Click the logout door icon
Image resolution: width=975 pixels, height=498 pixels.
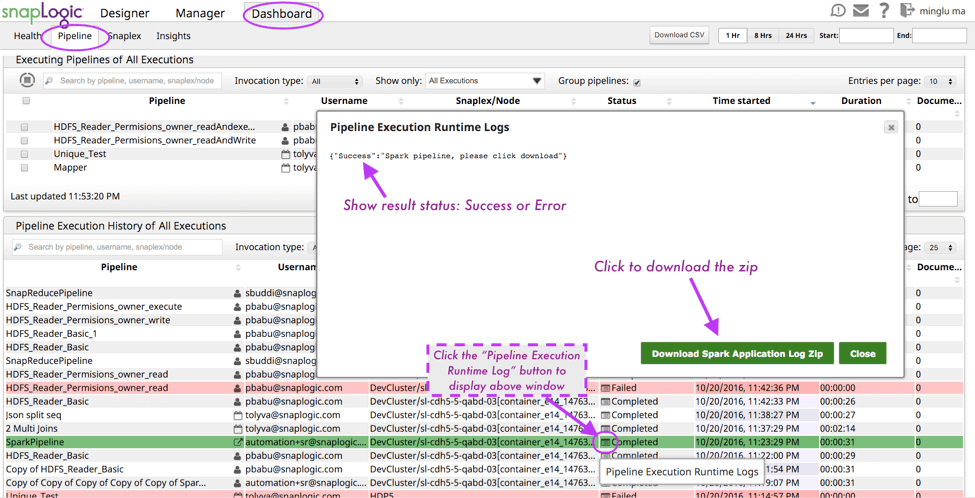(907, 11)
